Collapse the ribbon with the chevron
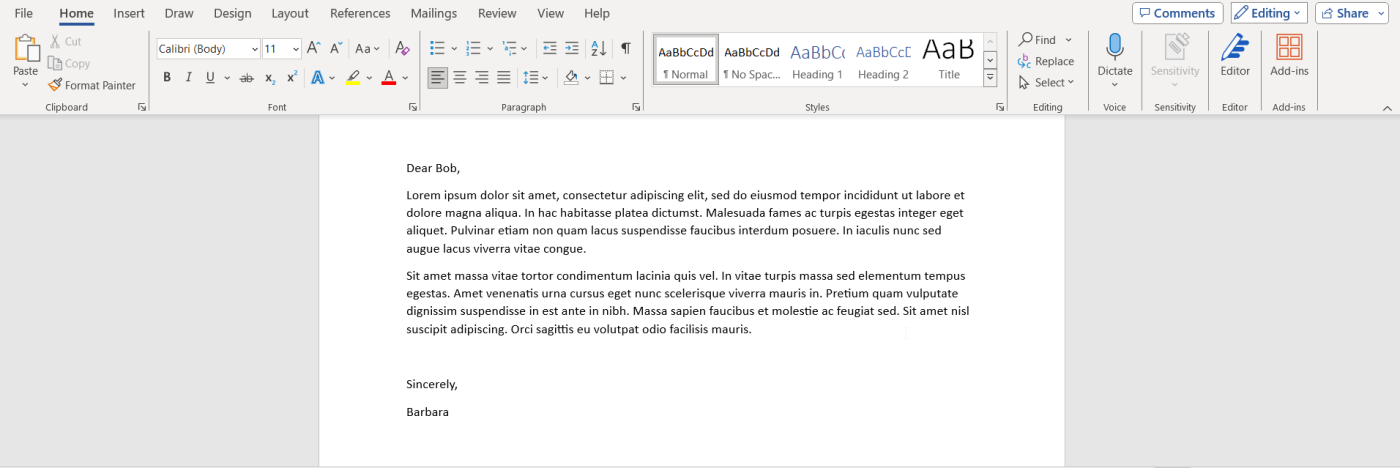The image size is (1400, 468). coord(1387,107)
